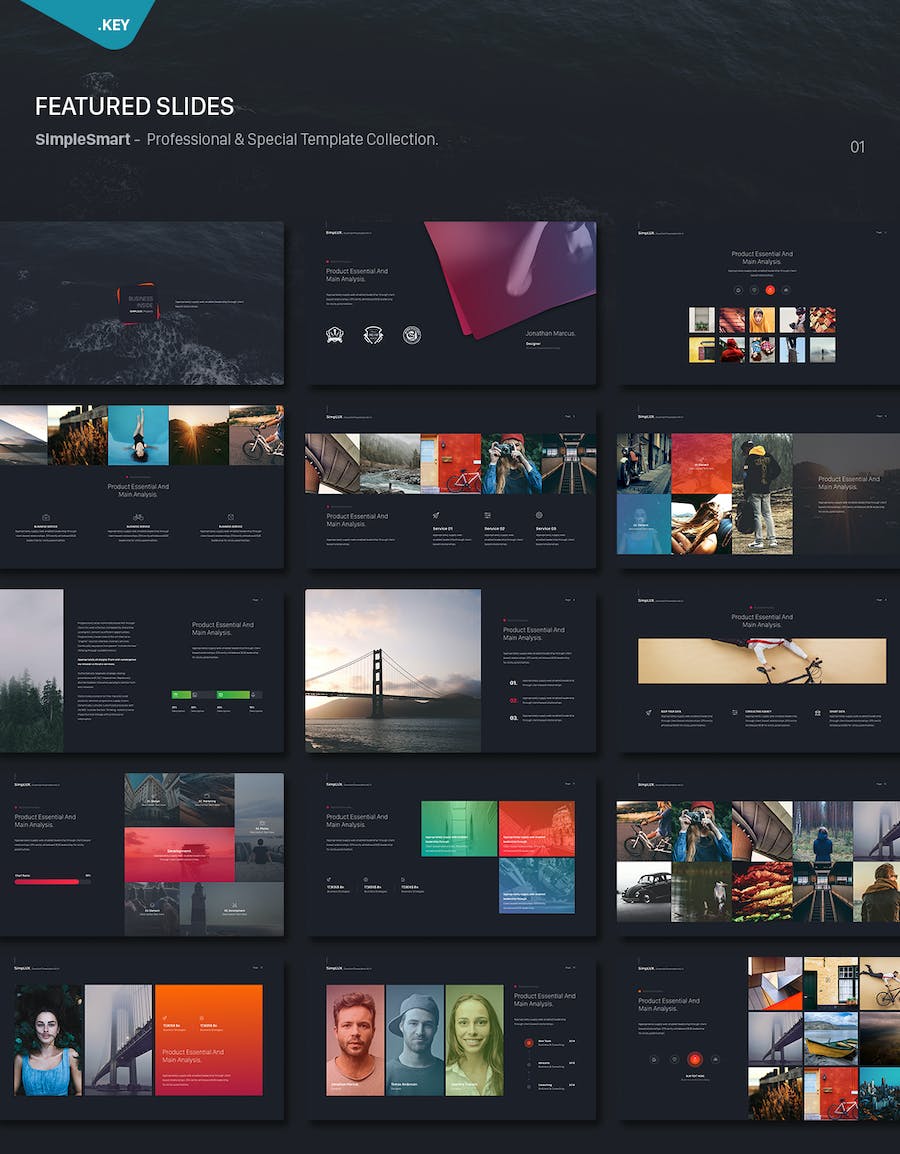
Task: Select the red numbered item 01 beside the bridge
Action: [513, 684]
